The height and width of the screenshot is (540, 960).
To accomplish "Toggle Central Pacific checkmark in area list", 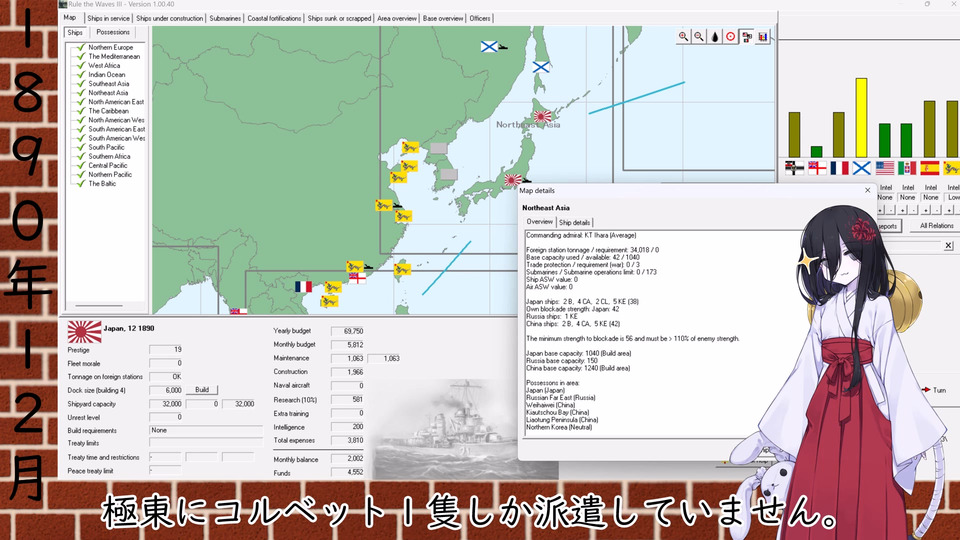I will [81, 165].
